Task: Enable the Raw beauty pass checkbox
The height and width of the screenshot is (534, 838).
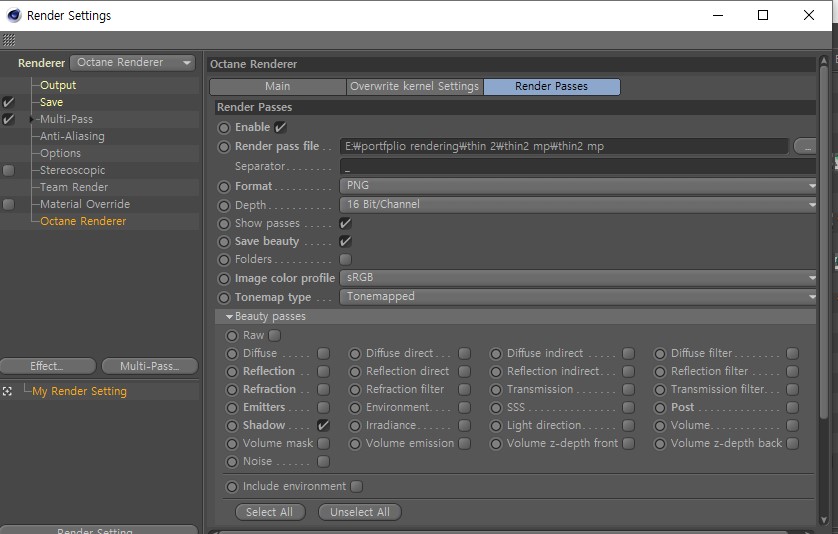Action: coord(275,336)
